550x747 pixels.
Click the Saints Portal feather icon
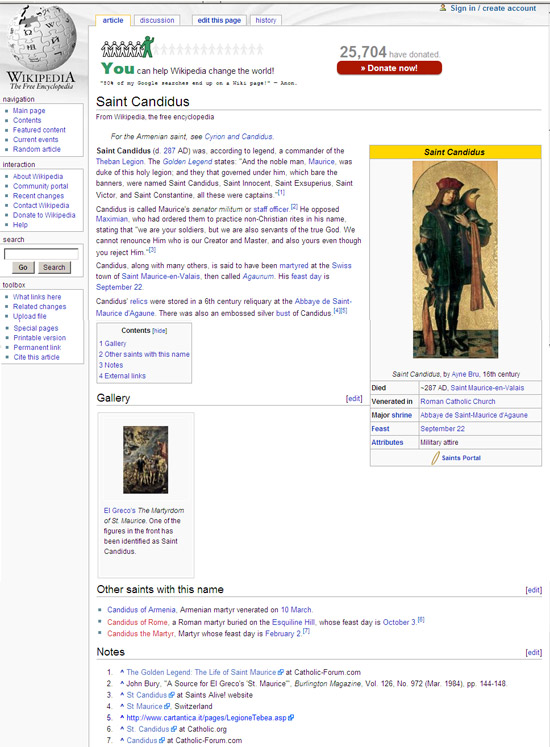[435, 458]
